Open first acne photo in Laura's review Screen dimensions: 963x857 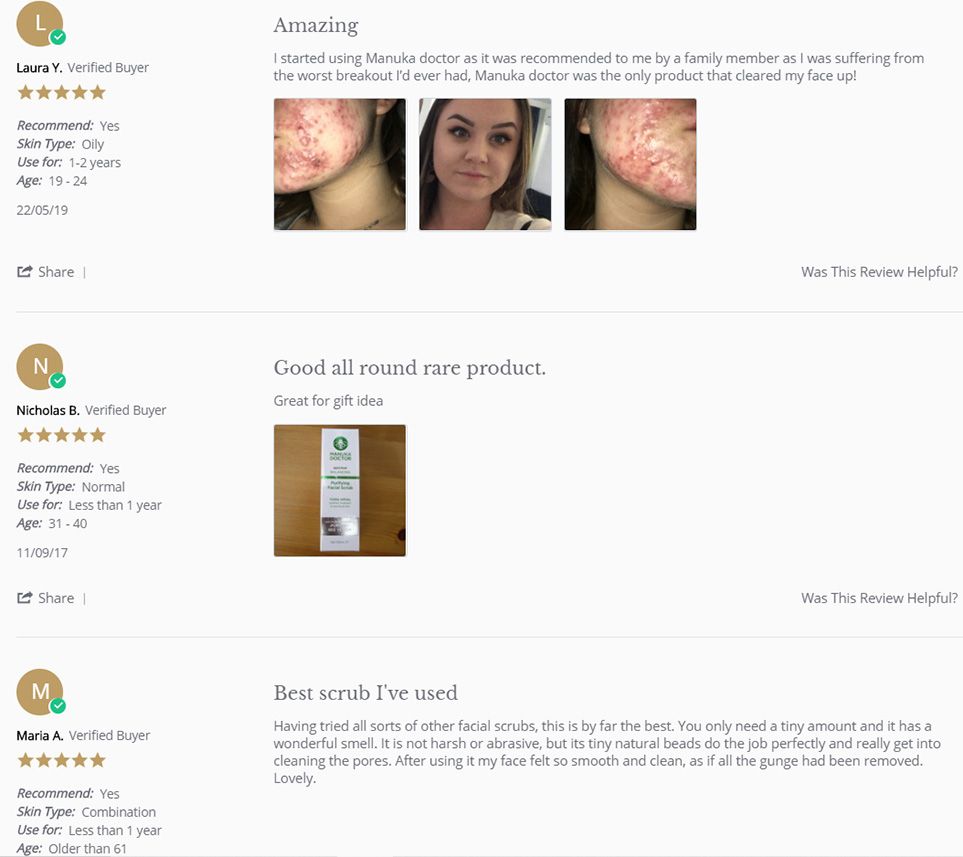340,164
